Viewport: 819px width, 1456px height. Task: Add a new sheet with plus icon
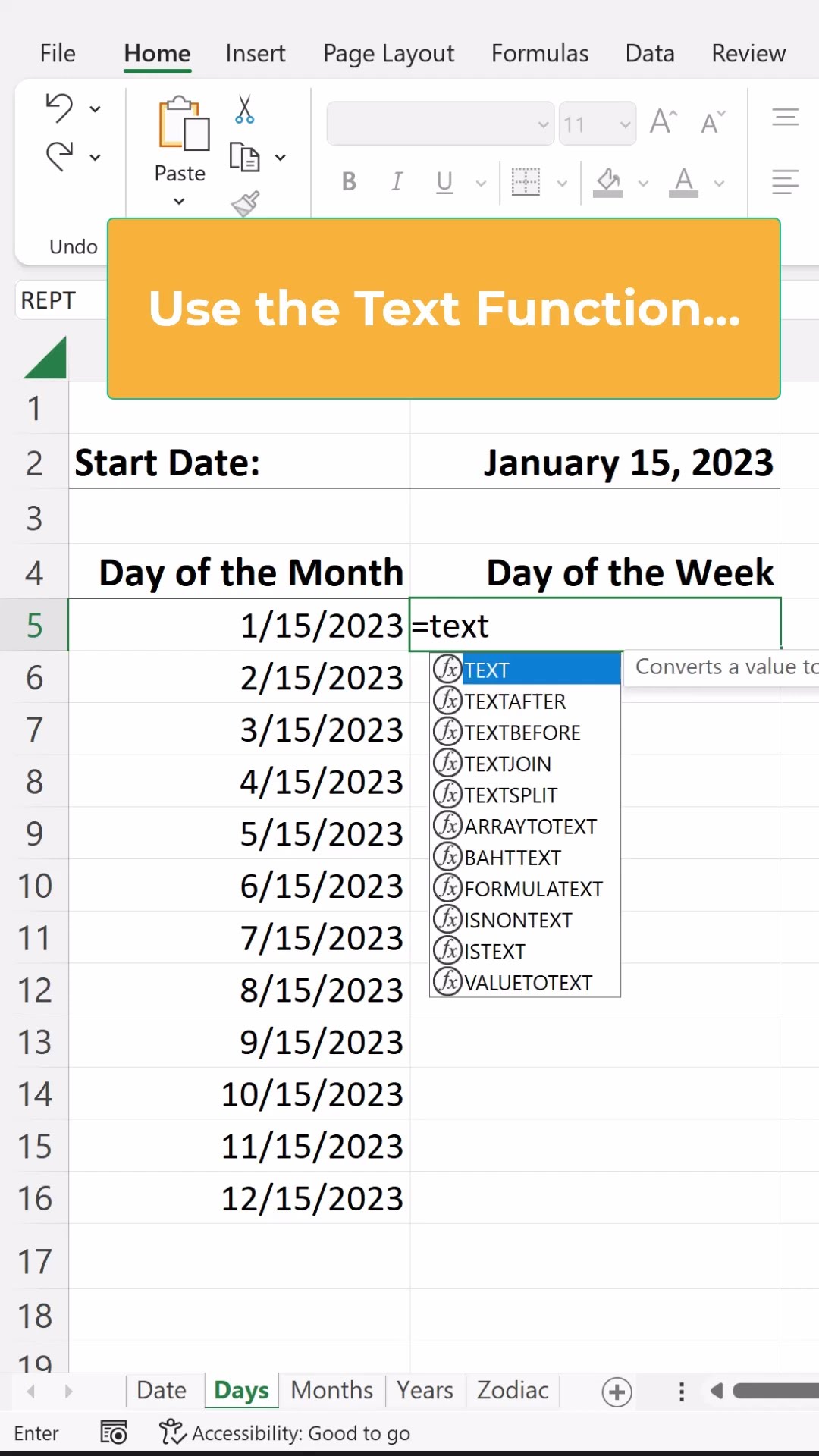pyautogui.click(x=617, y=1392)
